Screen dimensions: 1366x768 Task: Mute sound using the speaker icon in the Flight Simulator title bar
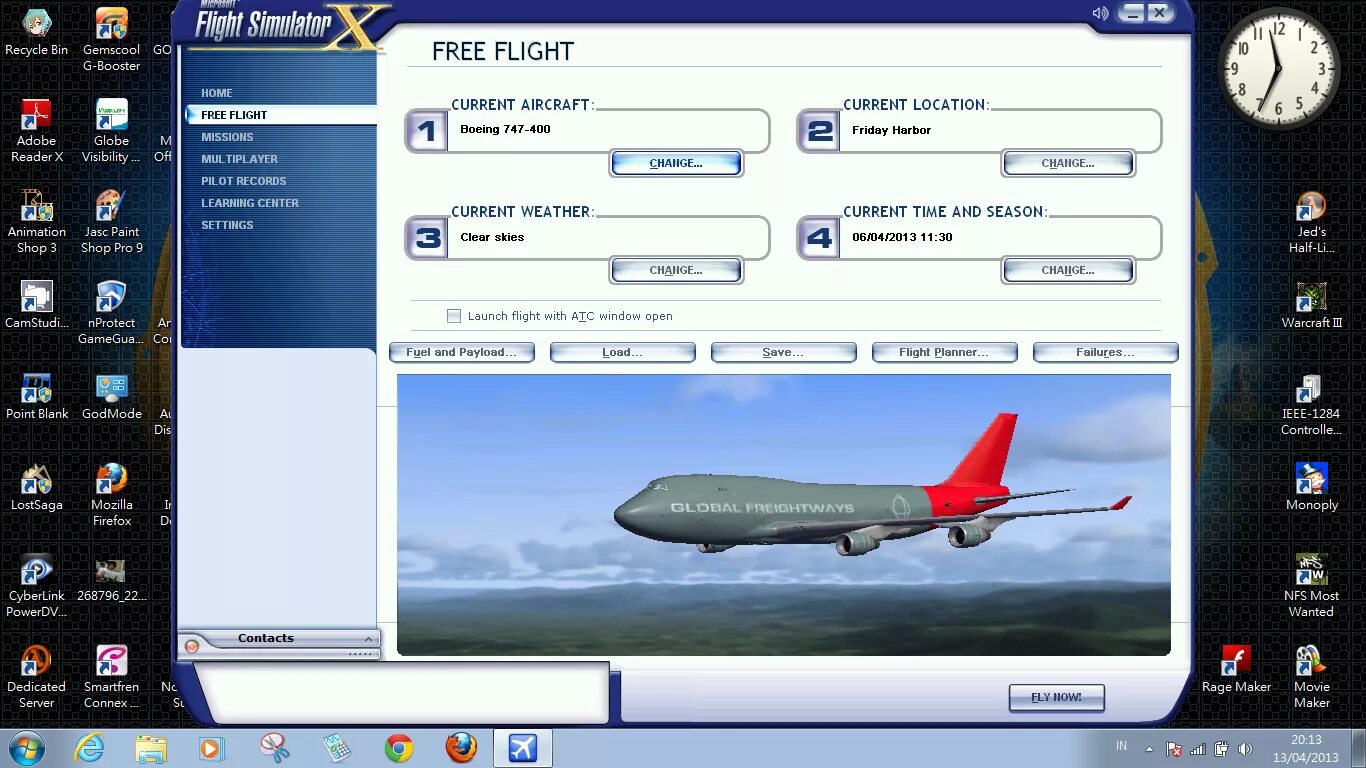pyautogui.click(x=1100, y=13)
